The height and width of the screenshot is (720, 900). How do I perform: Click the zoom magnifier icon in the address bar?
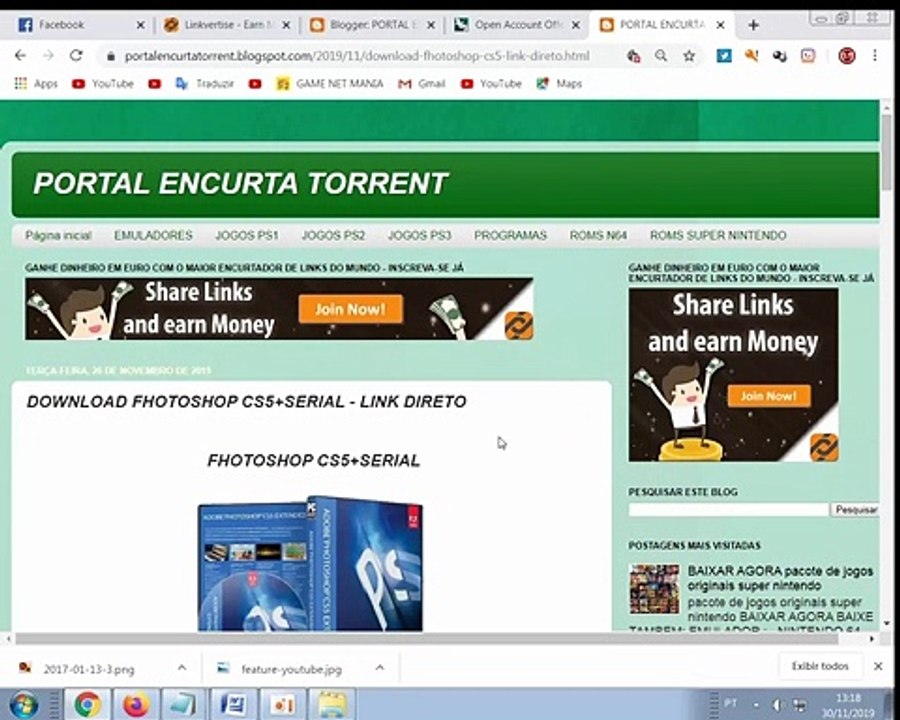tap(661, 56)
